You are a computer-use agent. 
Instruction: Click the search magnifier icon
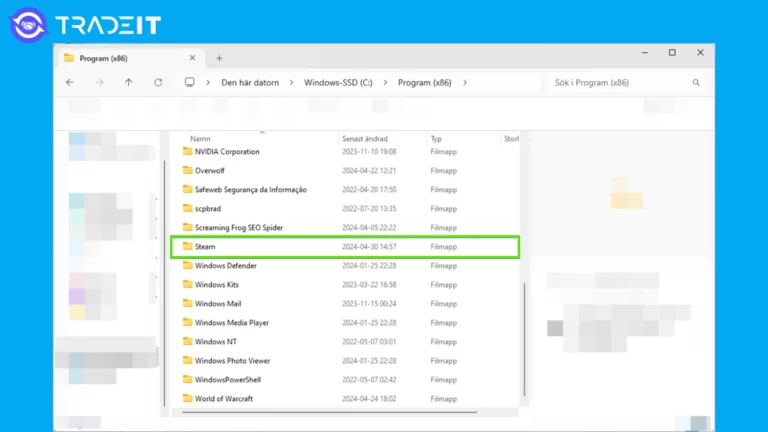tap(696, 82)
